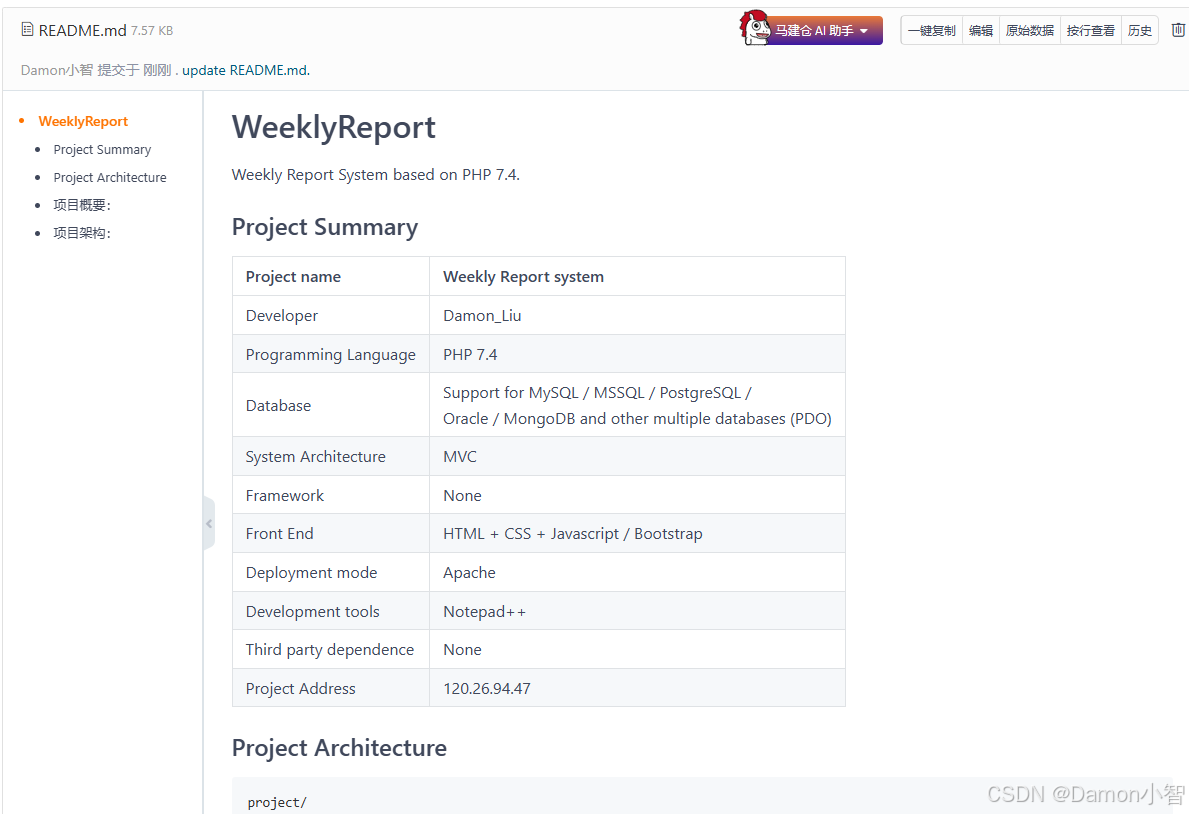The height and width of the screenshot is (814, 1189).
Task: Click the 'System Architecture' cell
Action: pyautogui.click(x=331, y=457)
